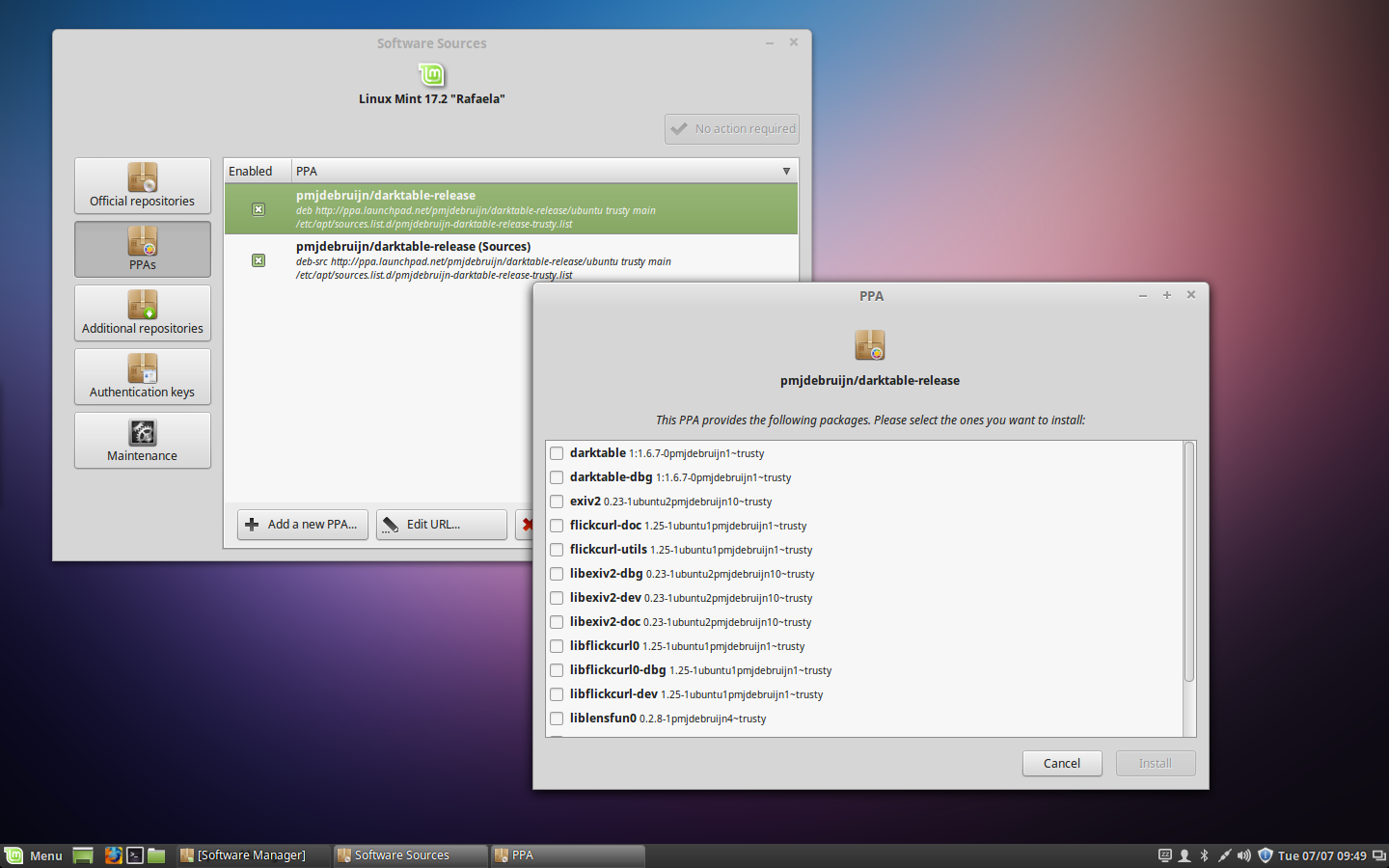Switch to Official repositories section

pos(143,186)
